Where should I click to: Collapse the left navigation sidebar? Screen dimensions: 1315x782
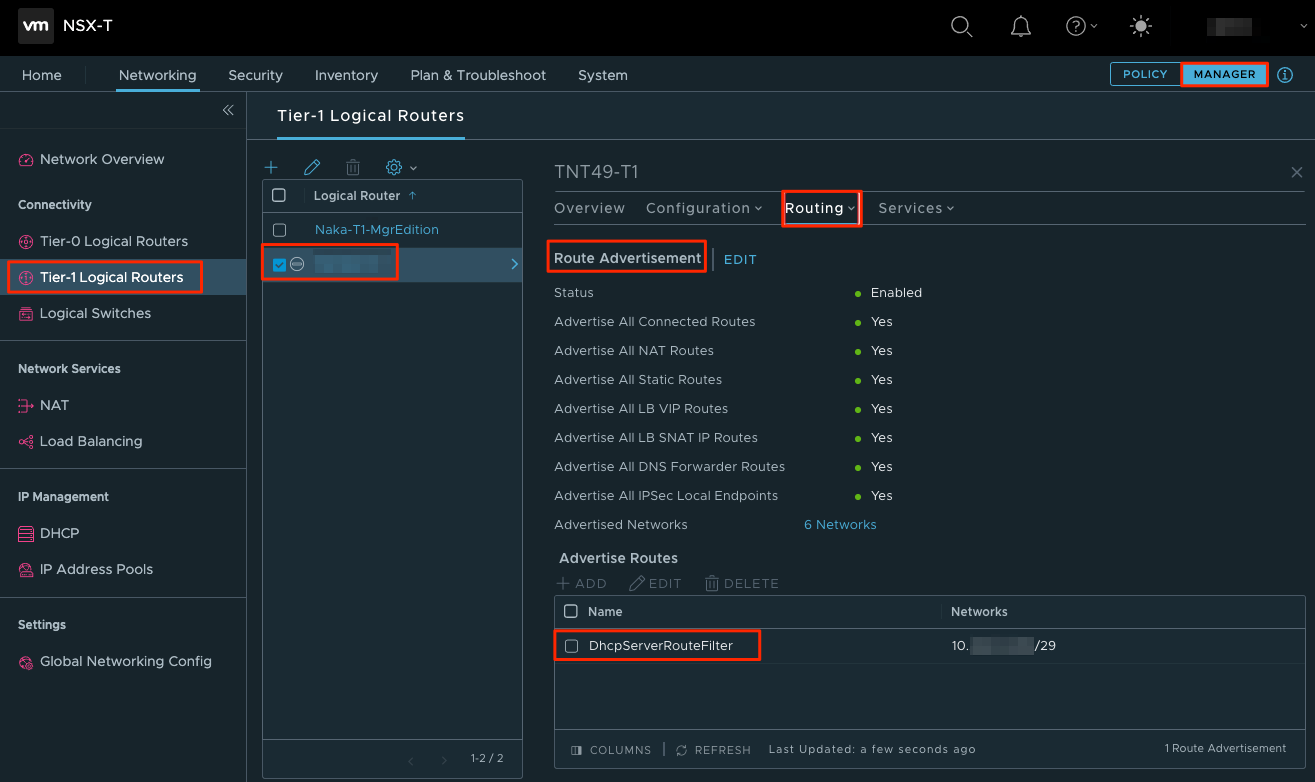tap(228, 110)
